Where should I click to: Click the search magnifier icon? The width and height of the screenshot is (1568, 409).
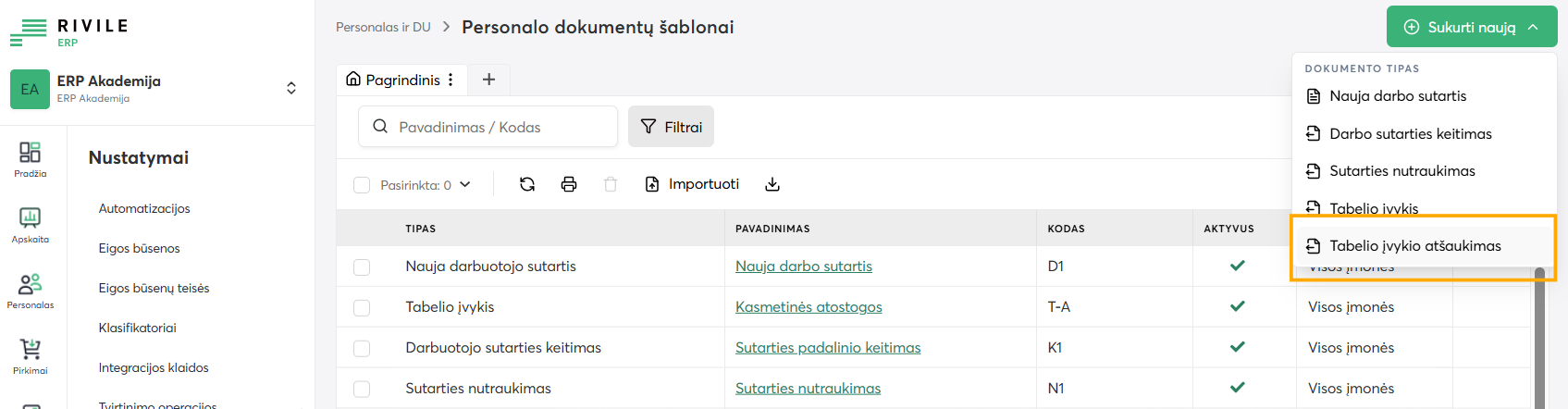tap(380, 127)
